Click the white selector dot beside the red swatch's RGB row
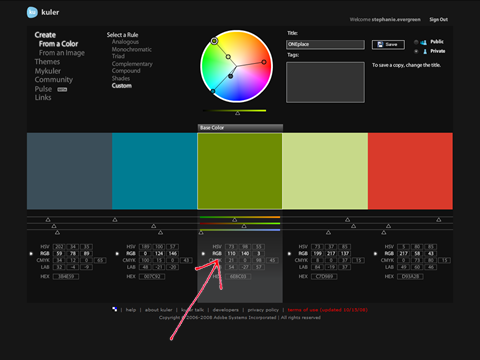This screenshot has width=480, height=360. click(375, 254)
